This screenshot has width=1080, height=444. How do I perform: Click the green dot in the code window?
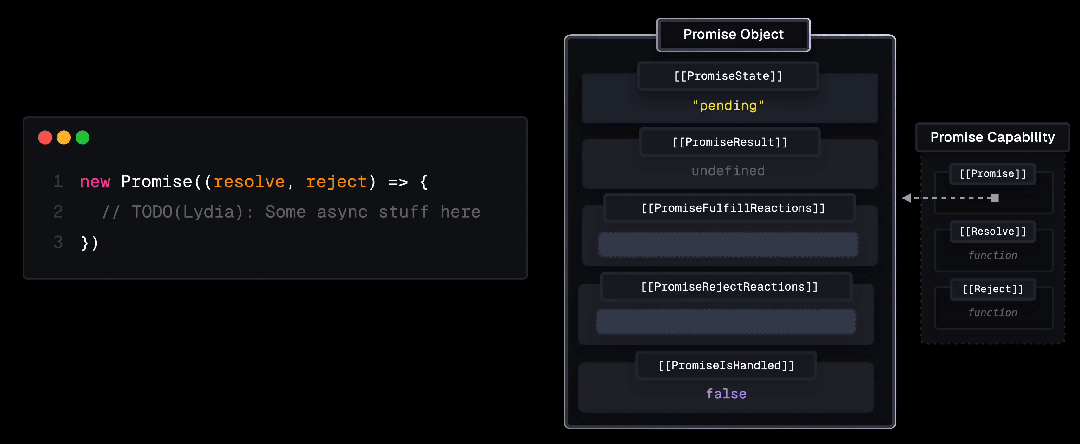click(x=83, y=138)
